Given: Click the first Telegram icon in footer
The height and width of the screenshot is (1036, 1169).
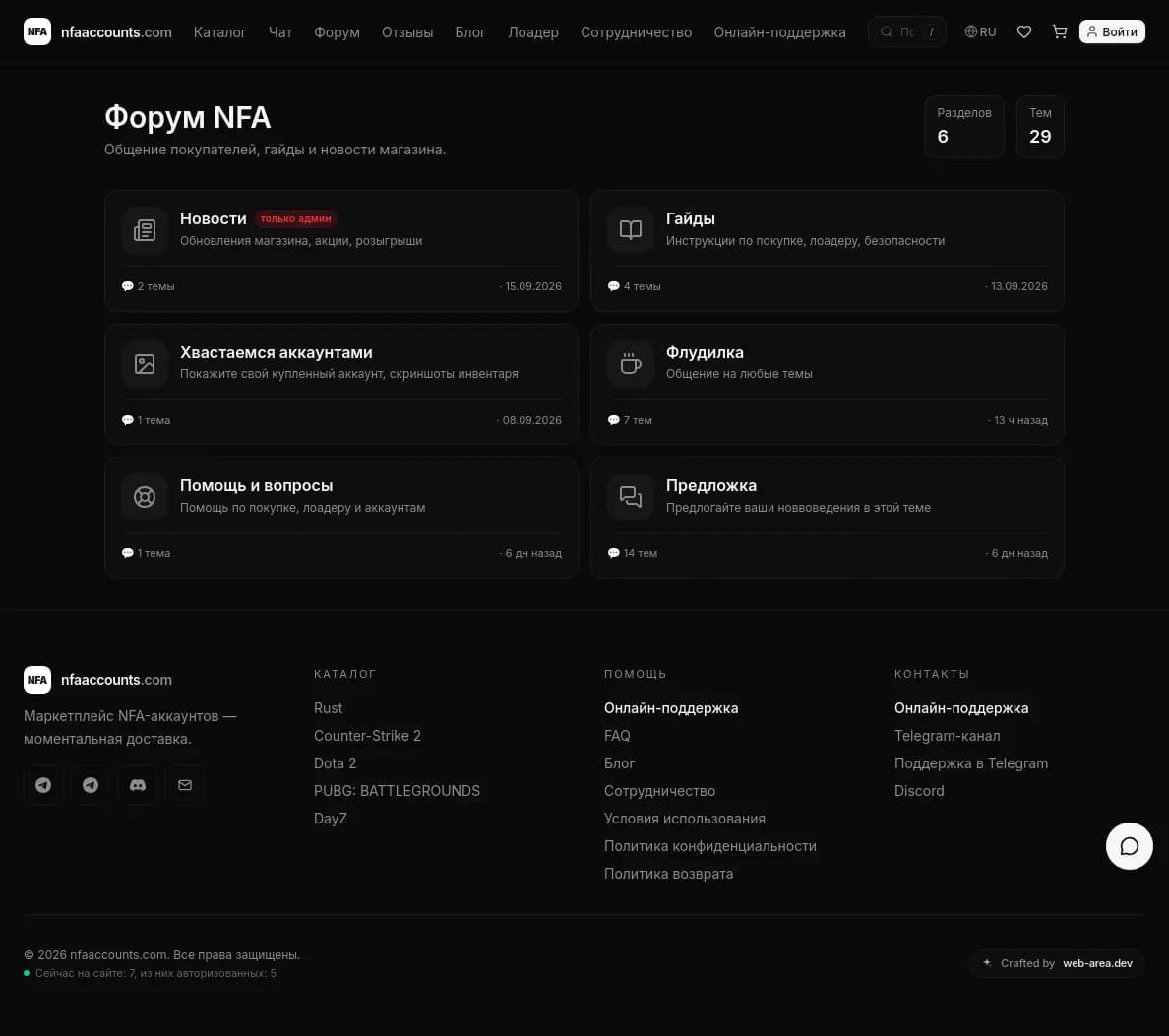Looking at the screenshot, I should 43,785.
